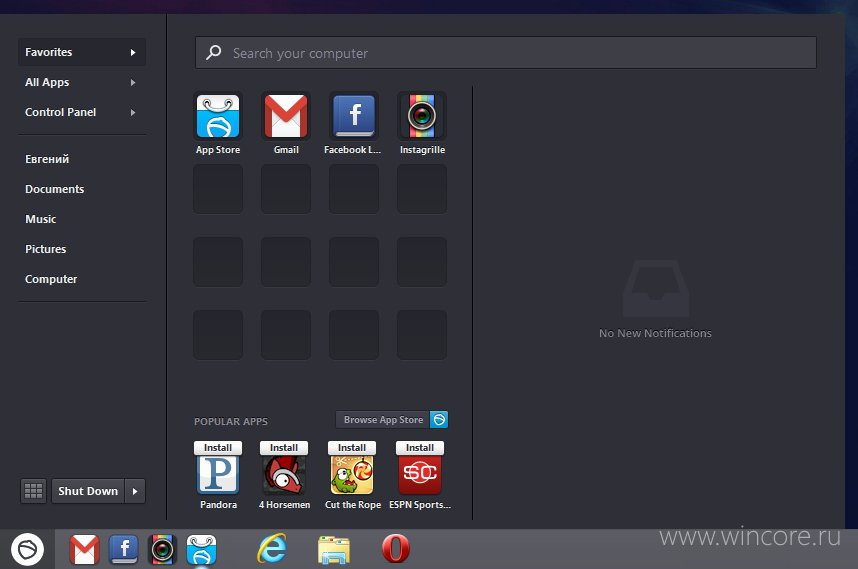Open Facebook from the taskbar
This screenshot has height=569, width=858.
pyautogui.click(x=124, y=549)
